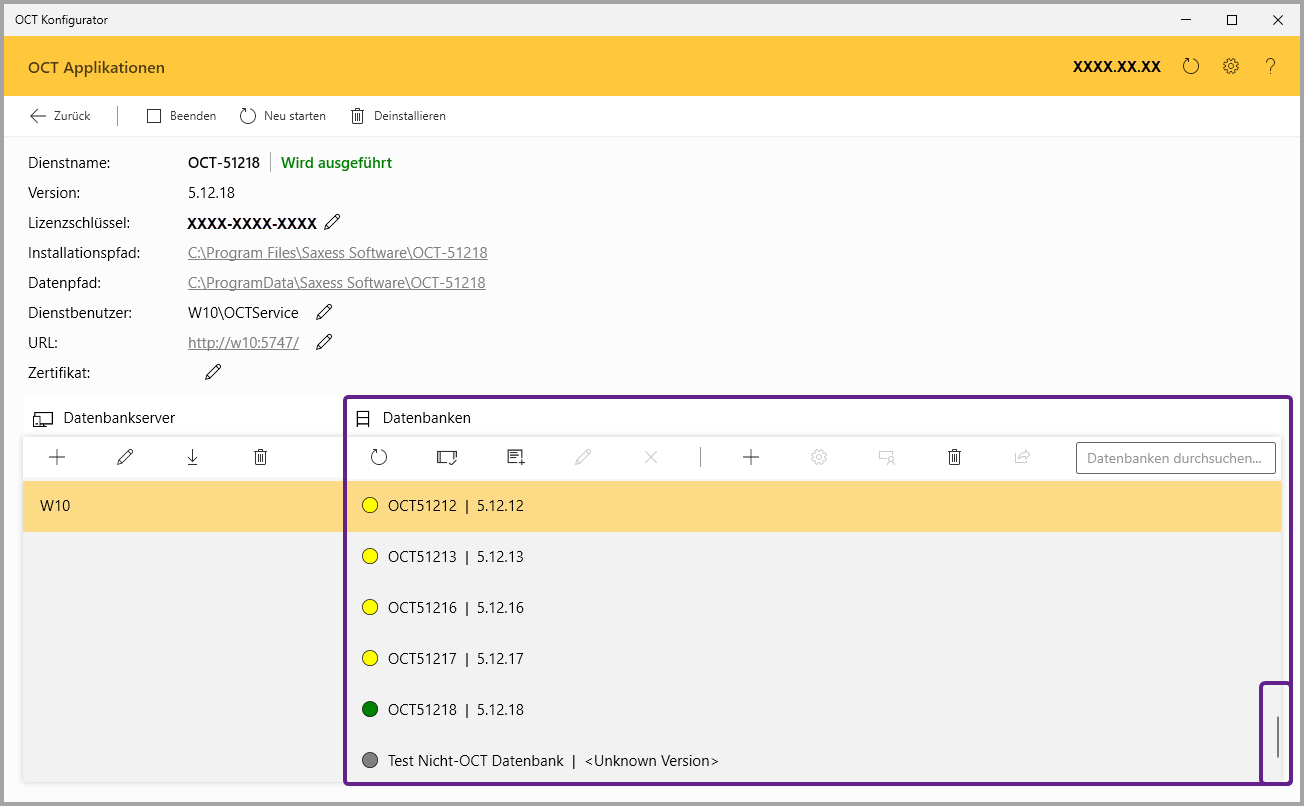Click the download arrow icon under Datenbankserver
This screenshot has width=1304, height=806.
point(192,457)
